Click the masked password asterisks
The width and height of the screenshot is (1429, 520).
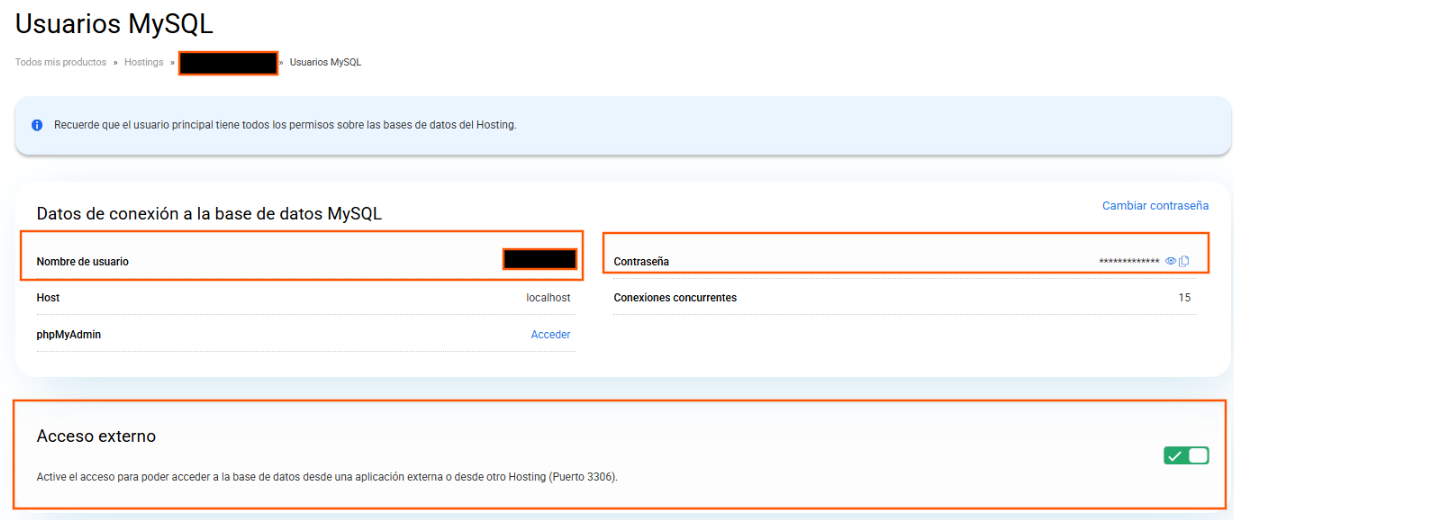[1129, 262]
